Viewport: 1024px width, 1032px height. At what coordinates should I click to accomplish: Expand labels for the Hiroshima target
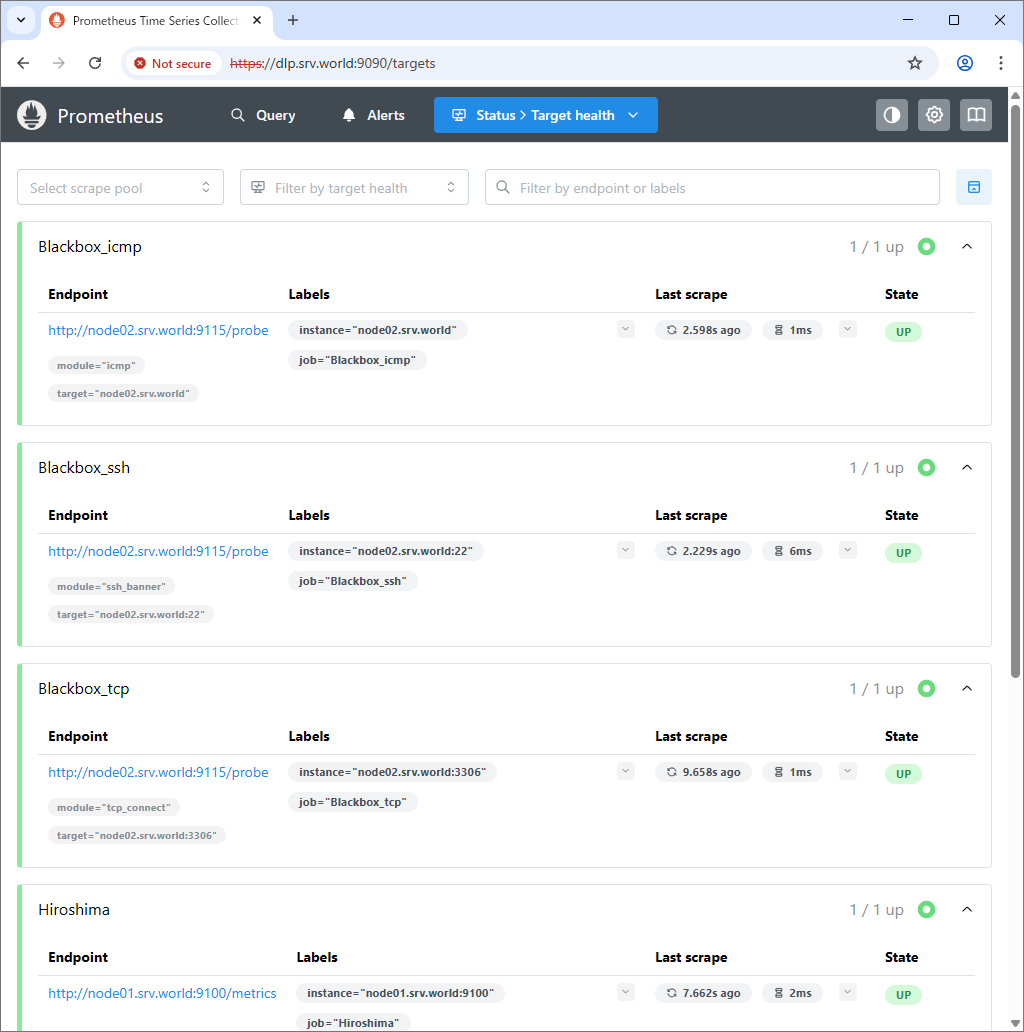626,993
